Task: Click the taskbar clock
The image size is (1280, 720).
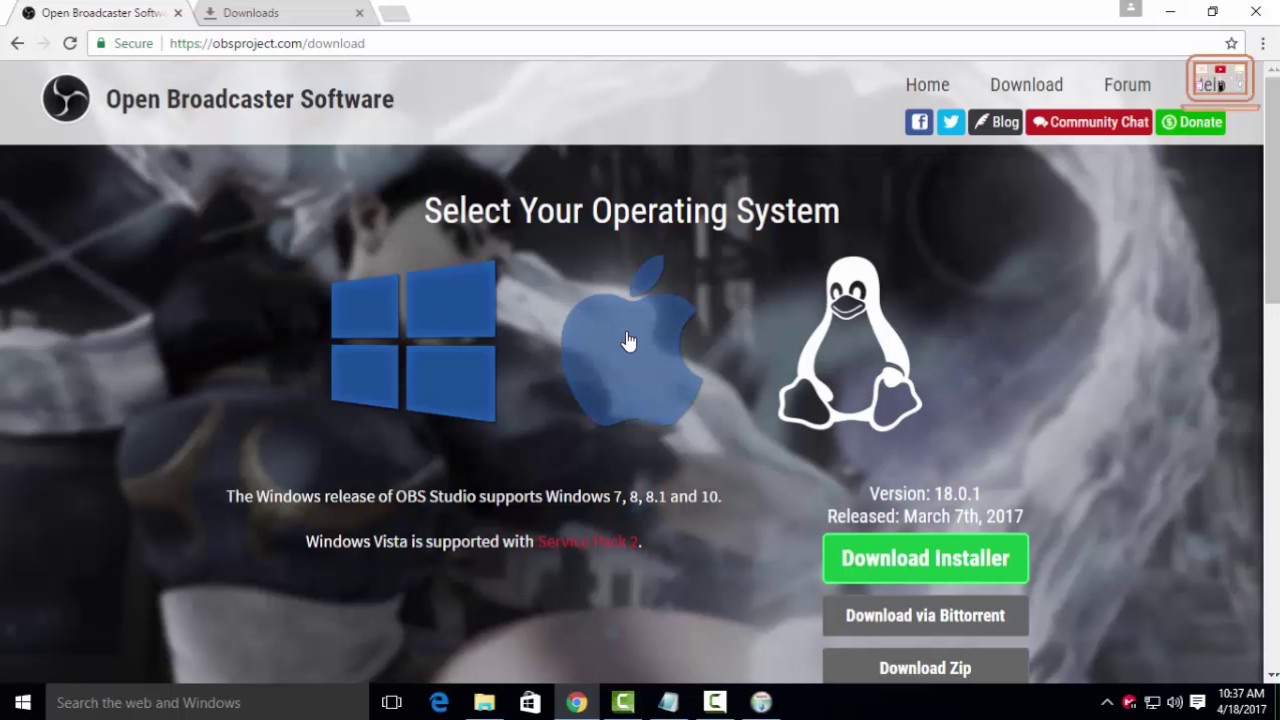Action: 1241,702
